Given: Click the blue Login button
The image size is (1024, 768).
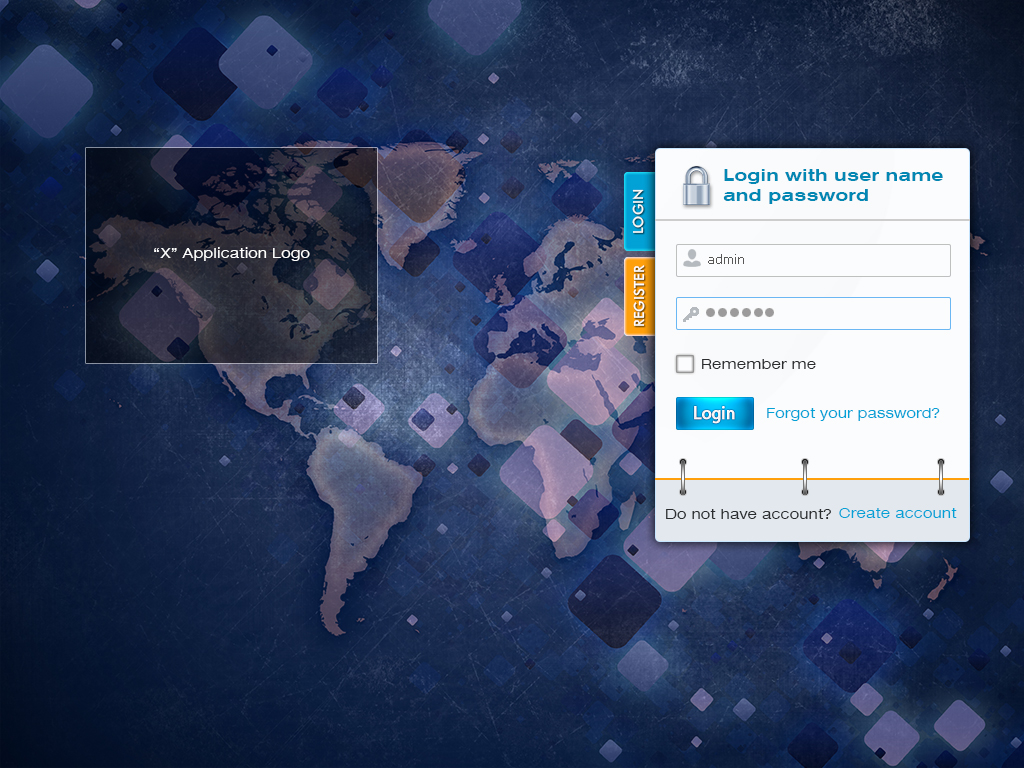Looking at the screenshot, I should pyautogui.click(x=714, y=413).
